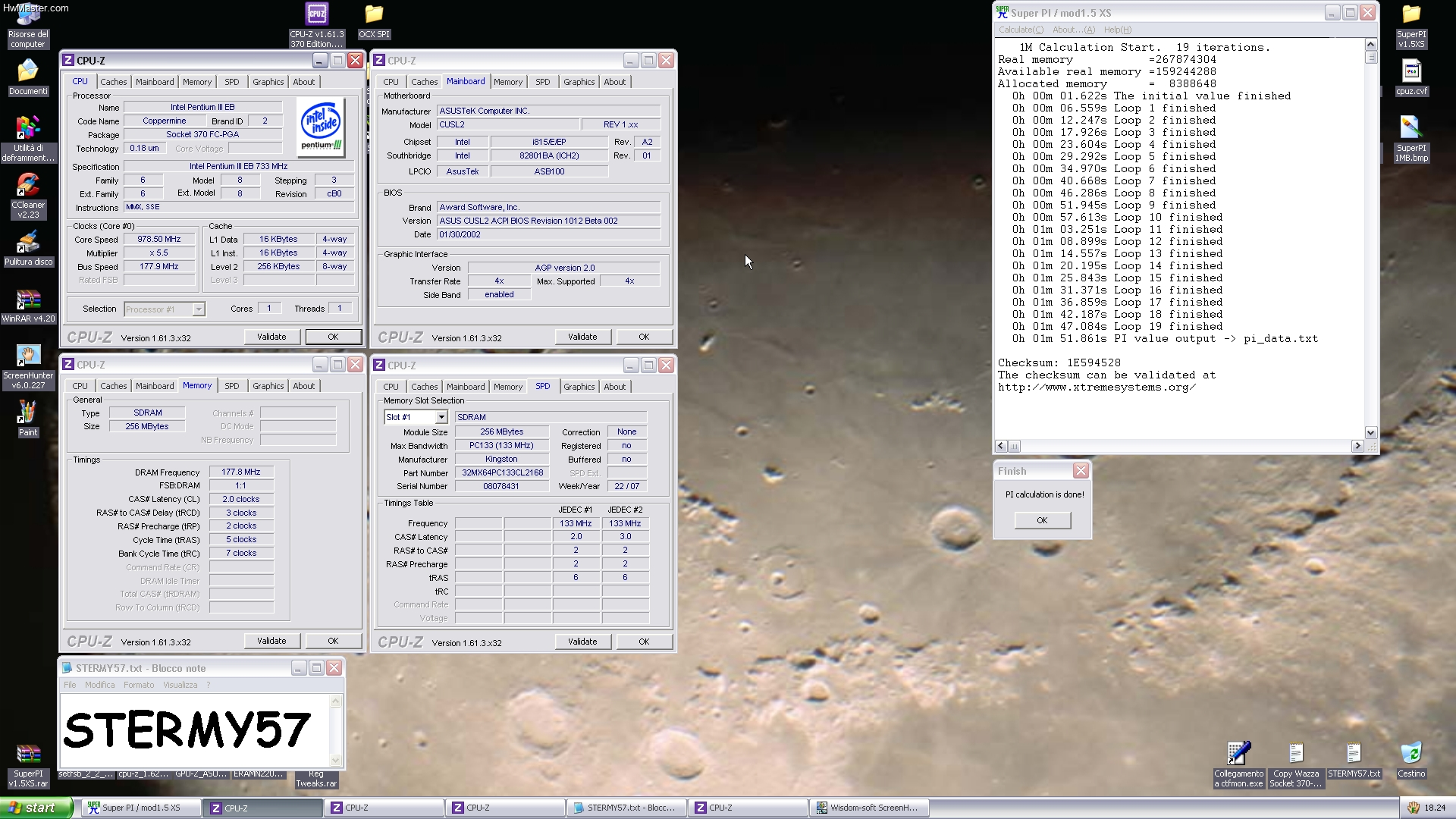
Task: Open Utilità di deframmentazione desktop icon
Action: [x=28, y=139]
